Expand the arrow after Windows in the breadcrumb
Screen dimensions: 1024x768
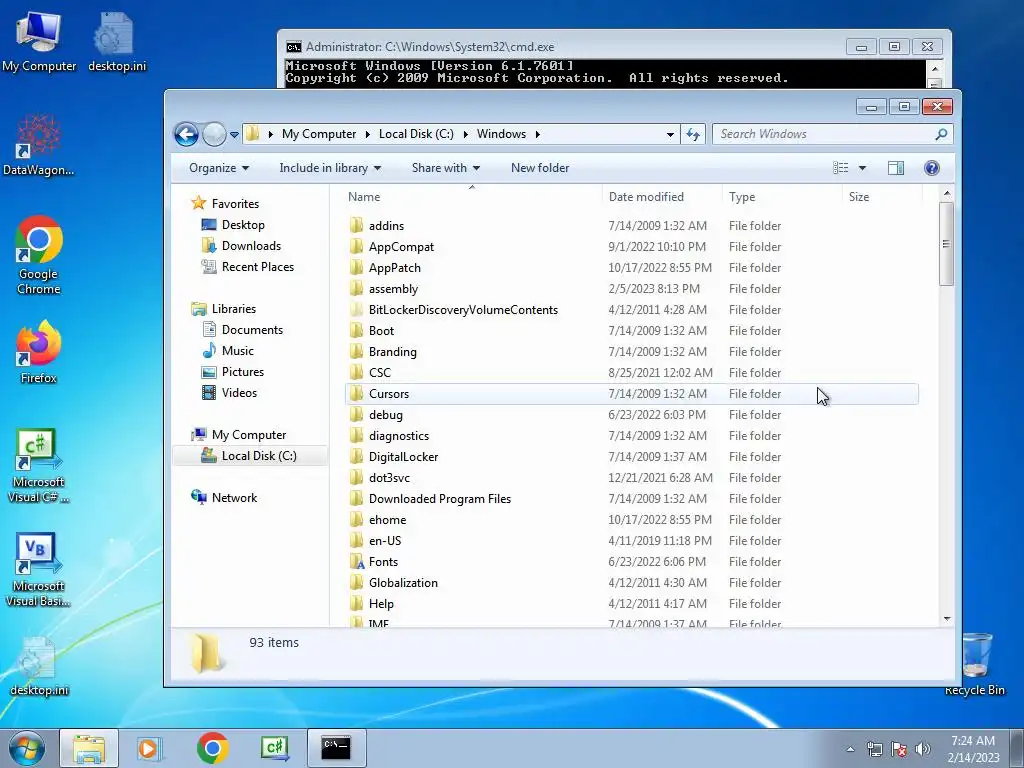(x=537, y=135)
